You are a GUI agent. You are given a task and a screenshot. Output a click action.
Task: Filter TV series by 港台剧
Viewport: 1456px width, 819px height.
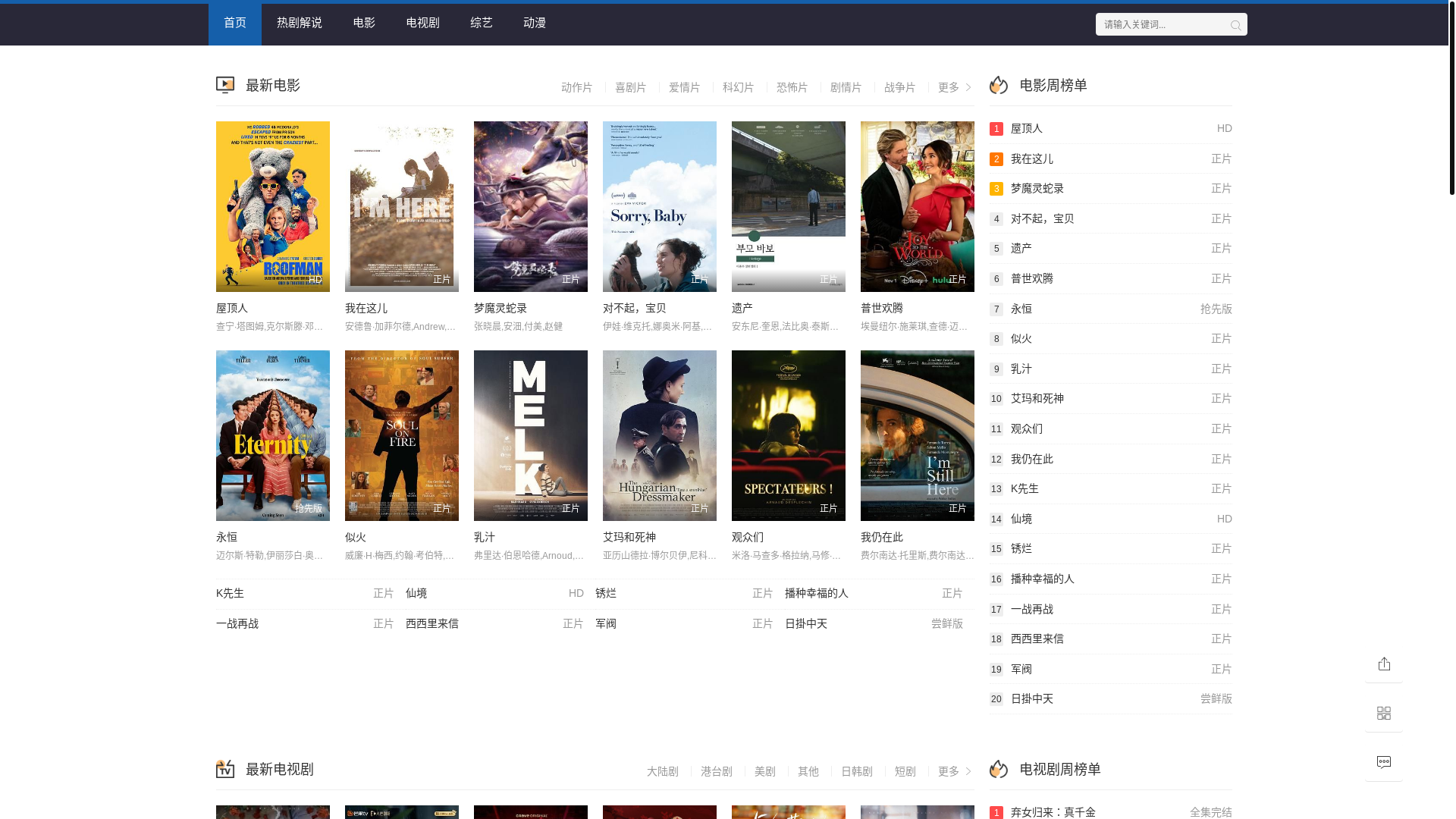coord(716,771)
